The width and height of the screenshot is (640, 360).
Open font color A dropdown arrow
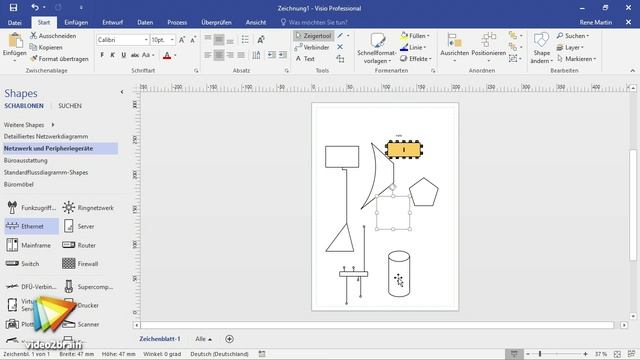pyautogui.click(x=176, y=56)
